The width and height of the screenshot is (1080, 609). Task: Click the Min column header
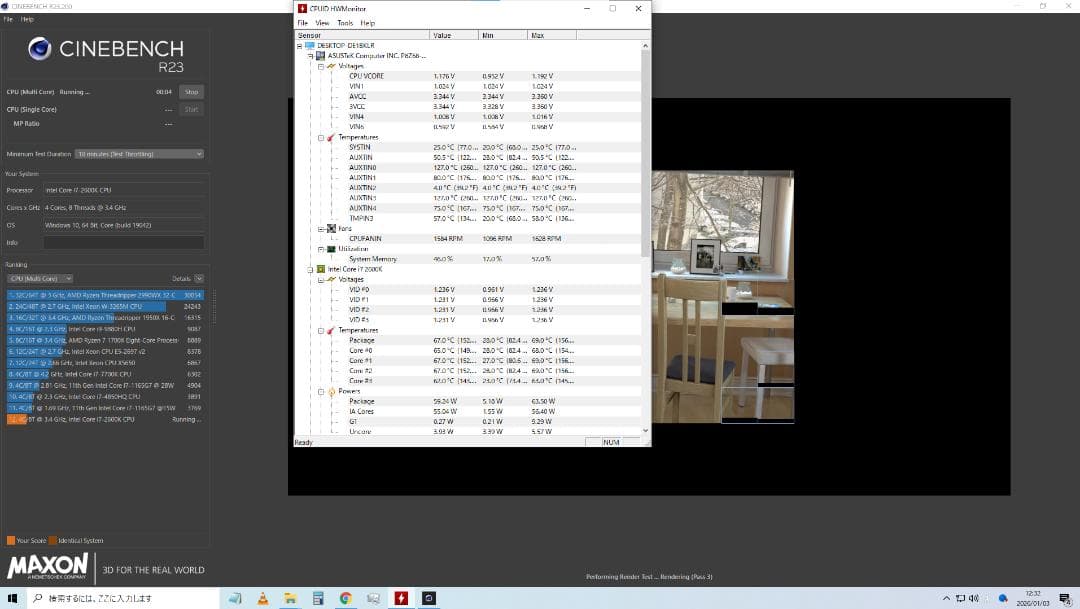click(503, 35)
